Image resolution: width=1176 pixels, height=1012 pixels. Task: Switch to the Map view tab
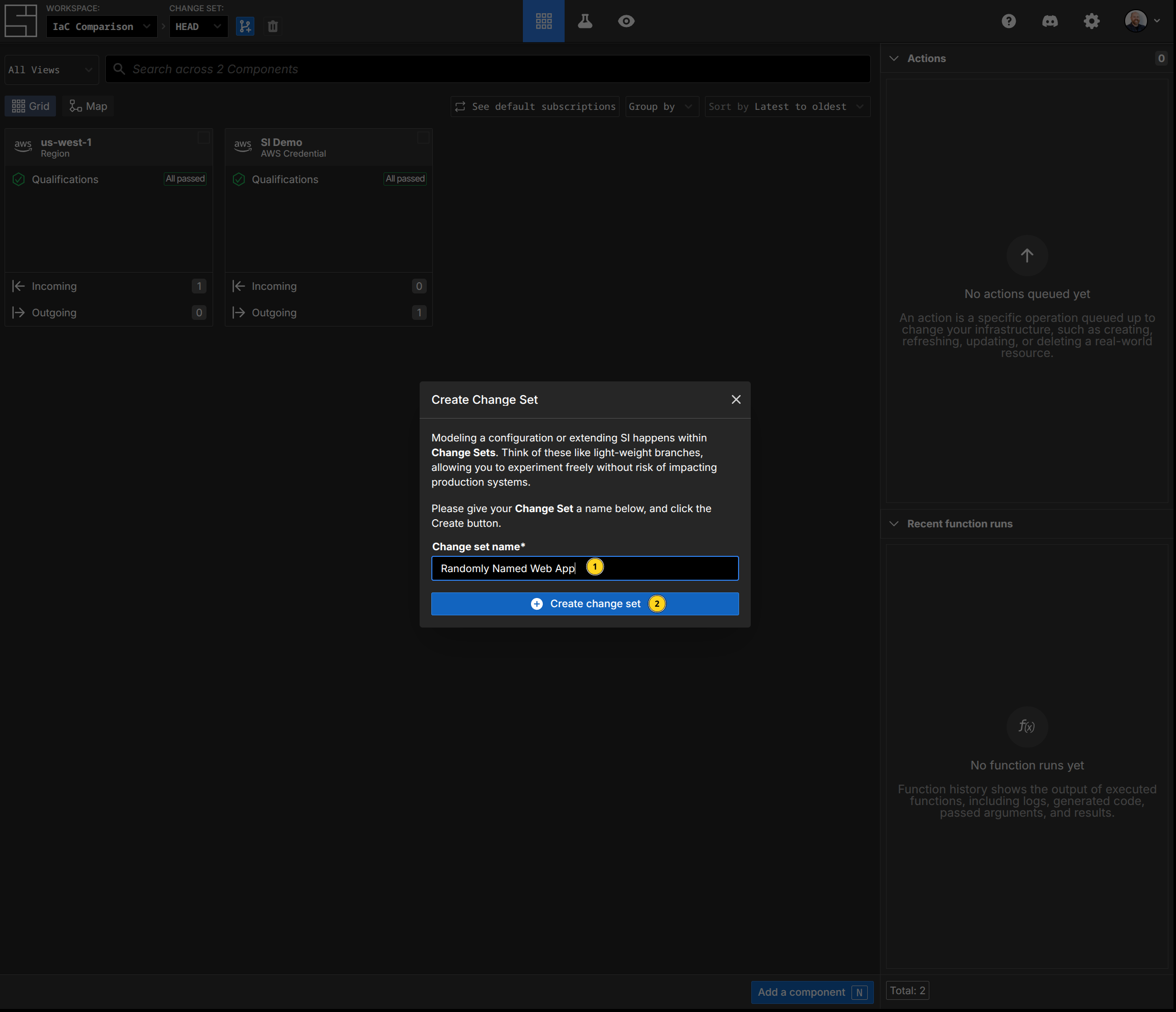tap(88, 106)
